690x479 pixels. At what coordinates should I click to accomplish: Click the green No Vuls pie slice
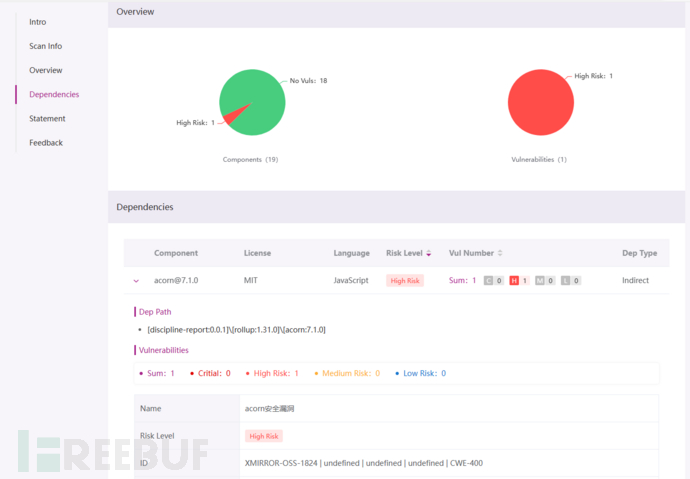pyautogui.click(x=260, y=95)
